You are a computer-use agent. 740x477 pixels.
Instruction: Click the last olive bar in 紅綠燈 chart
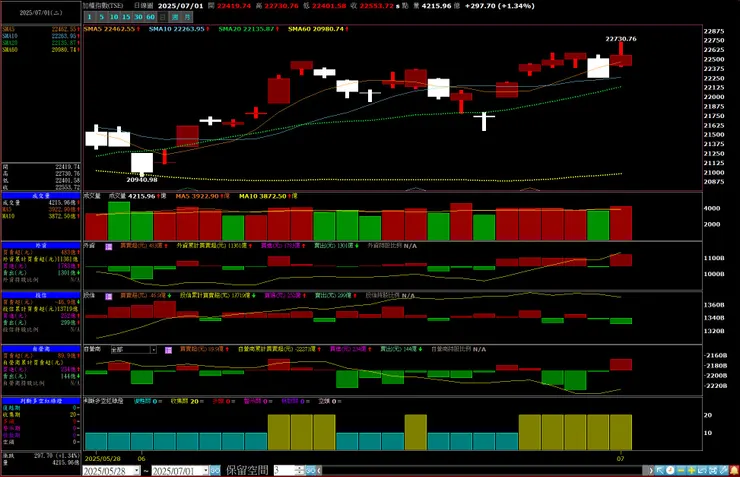point(621,432)
